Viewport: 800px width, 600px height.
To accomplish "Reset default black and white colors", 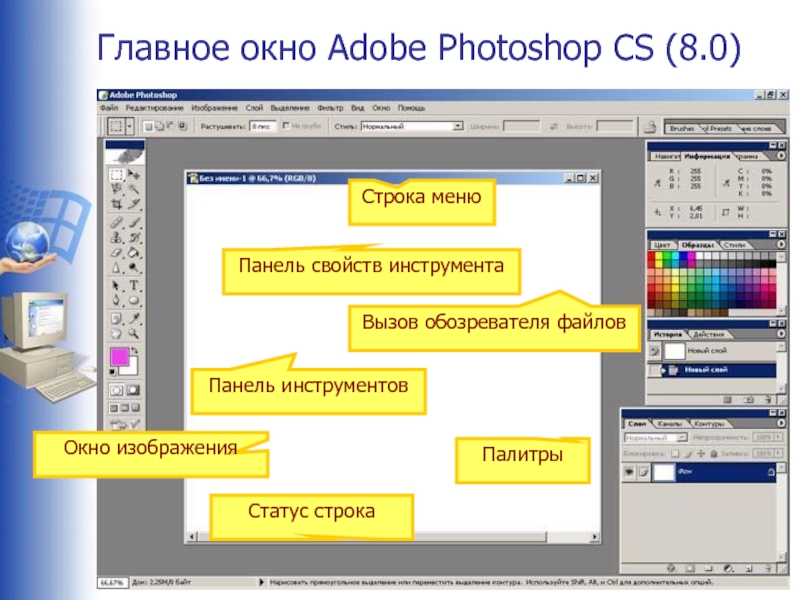I will (x=113, y=372).
